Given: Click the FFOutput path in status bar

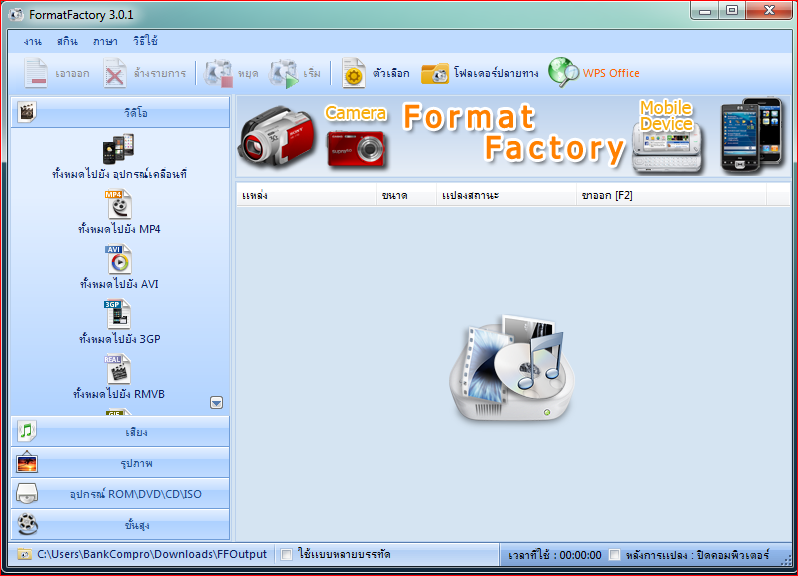Looking at the screenshot, I should point(152,554).
